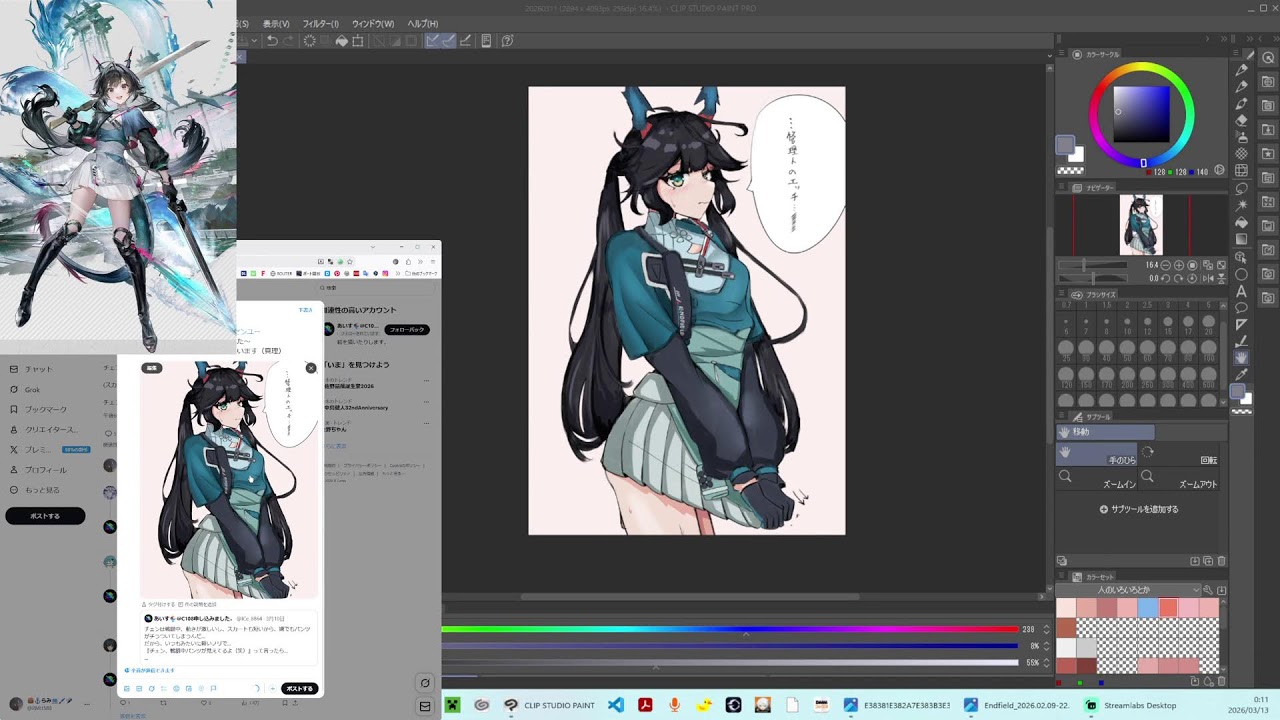Screen dimensions: 1280x720
Task: Select the Fill bucket tool in palette
Action: 1241,223
